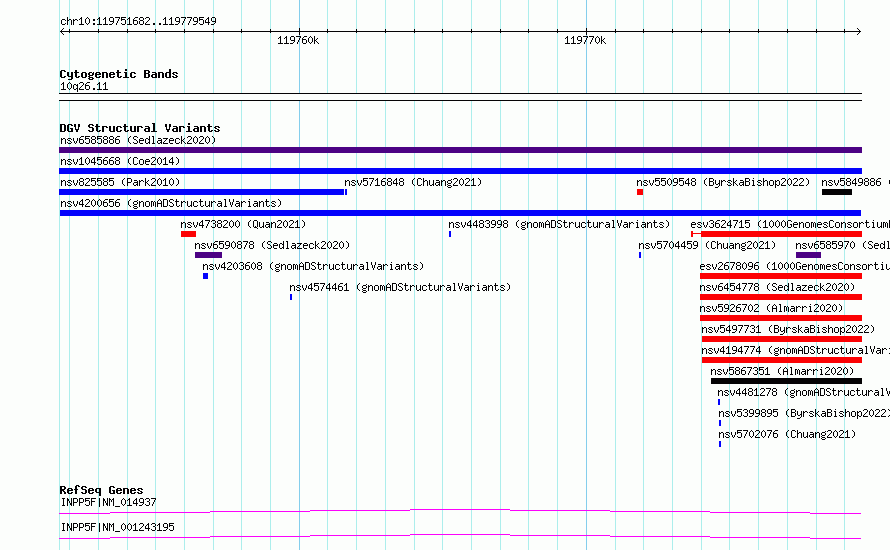
Task: Select the nsv5867351 (Almarri2020) label
Action: point(782,371)
